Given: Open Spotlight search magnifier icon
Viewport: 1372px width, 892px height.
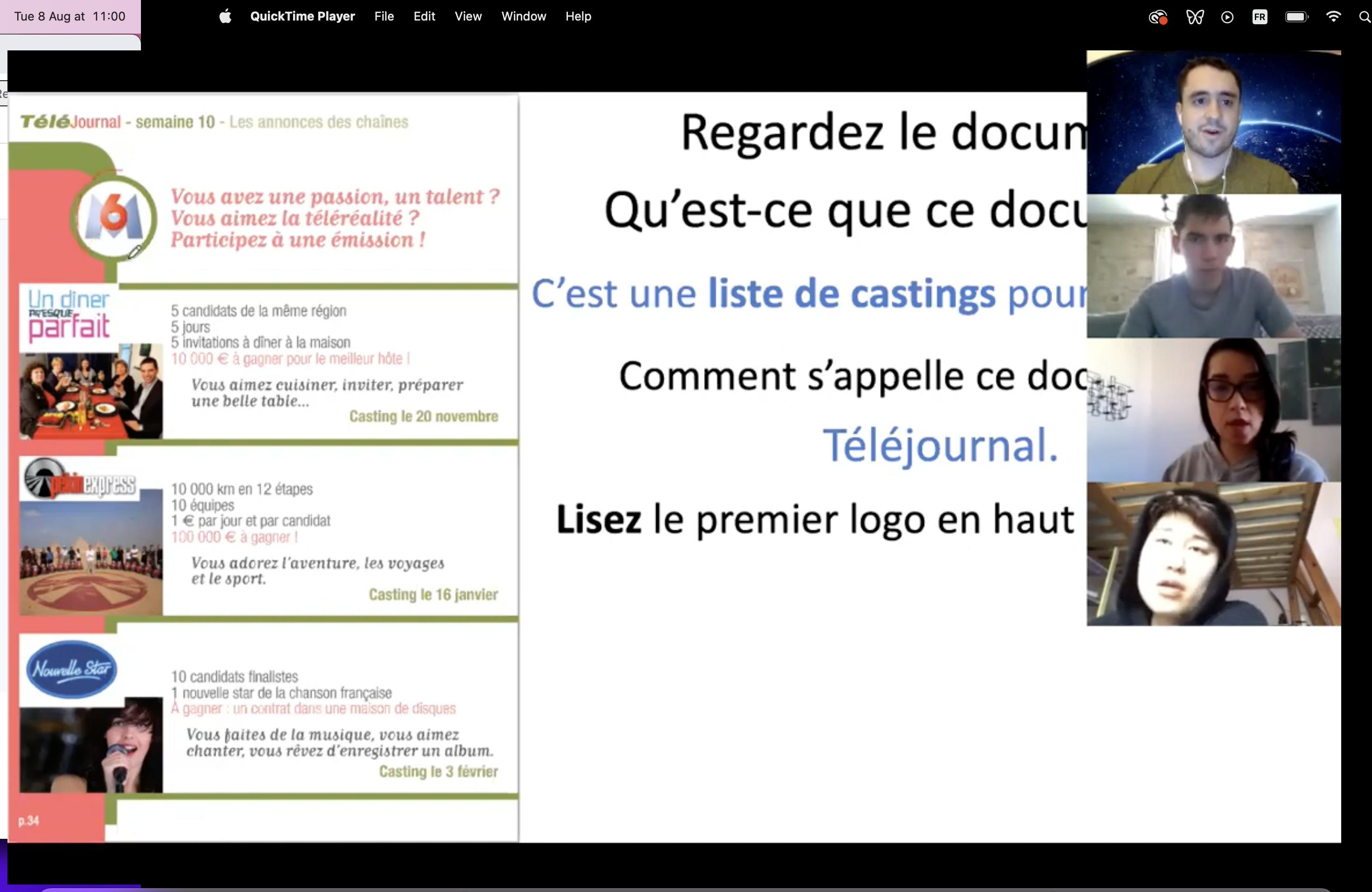Looking at the screenshot, I should pos(1364,17).
